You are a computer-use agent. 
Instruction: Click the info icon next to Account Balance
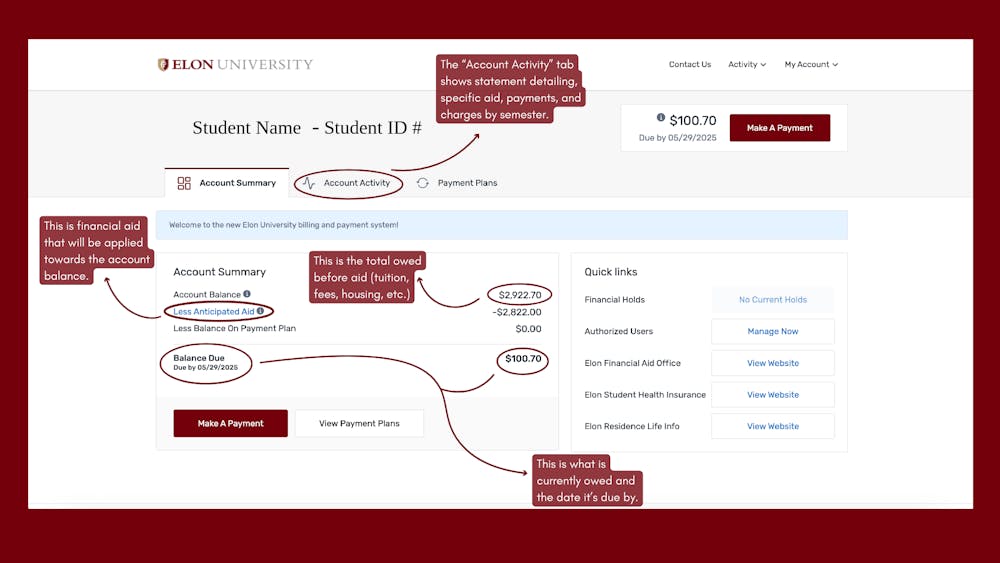point(247,295)
